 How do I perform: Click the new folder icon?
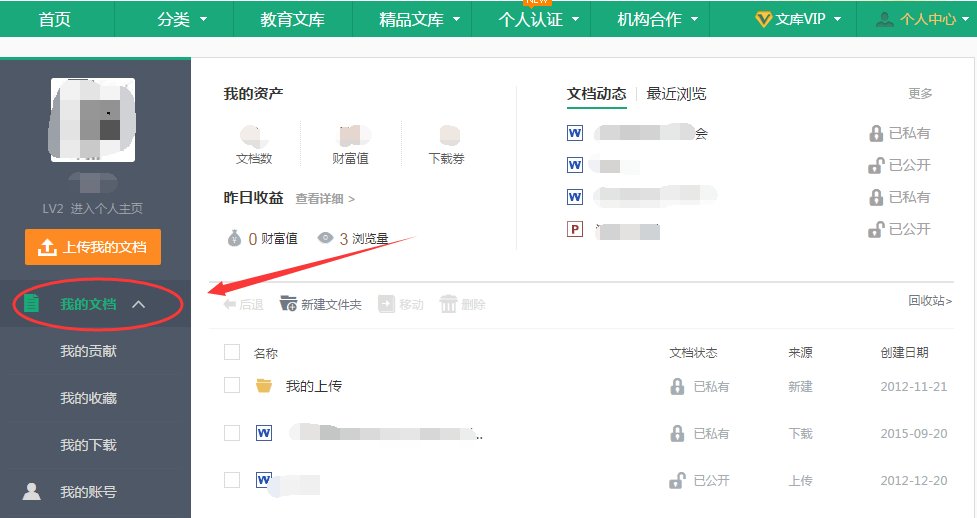pyautogui.click(x=288, y=304)
